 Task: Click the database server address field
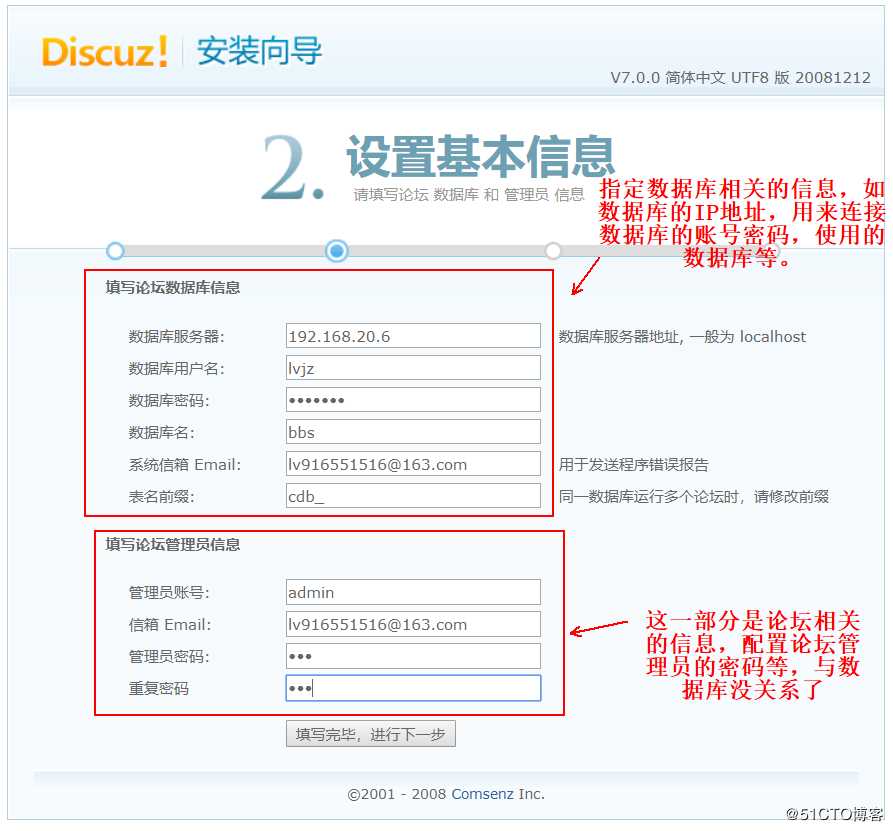pyautogui.click(x=413, y=335)
